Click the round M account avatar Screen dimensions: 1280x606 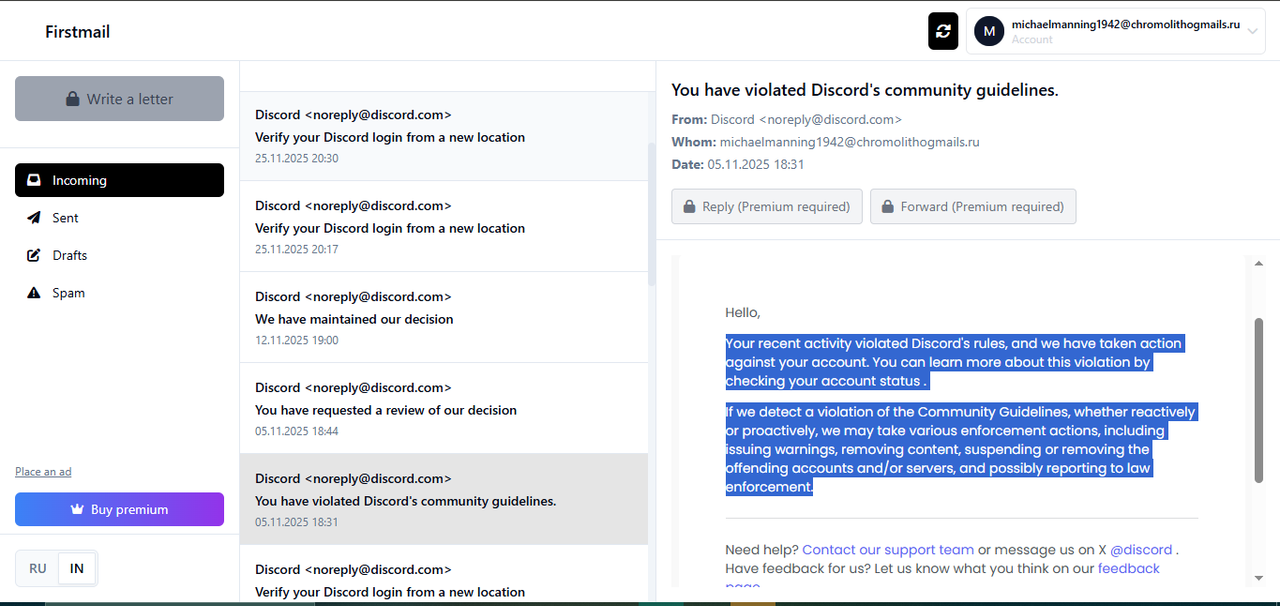pos(989,31)
